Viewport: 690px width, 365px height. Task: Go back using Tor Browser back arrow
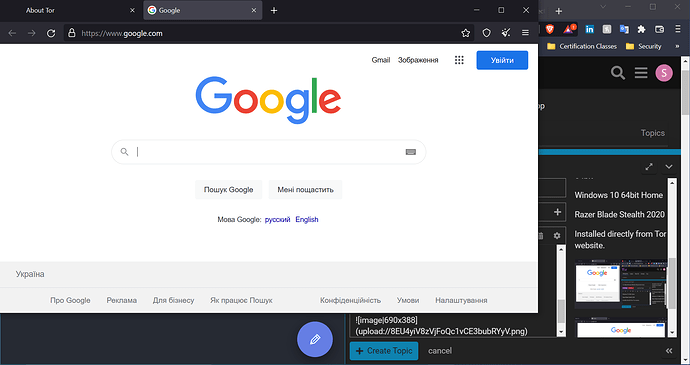tap(12, 33)
